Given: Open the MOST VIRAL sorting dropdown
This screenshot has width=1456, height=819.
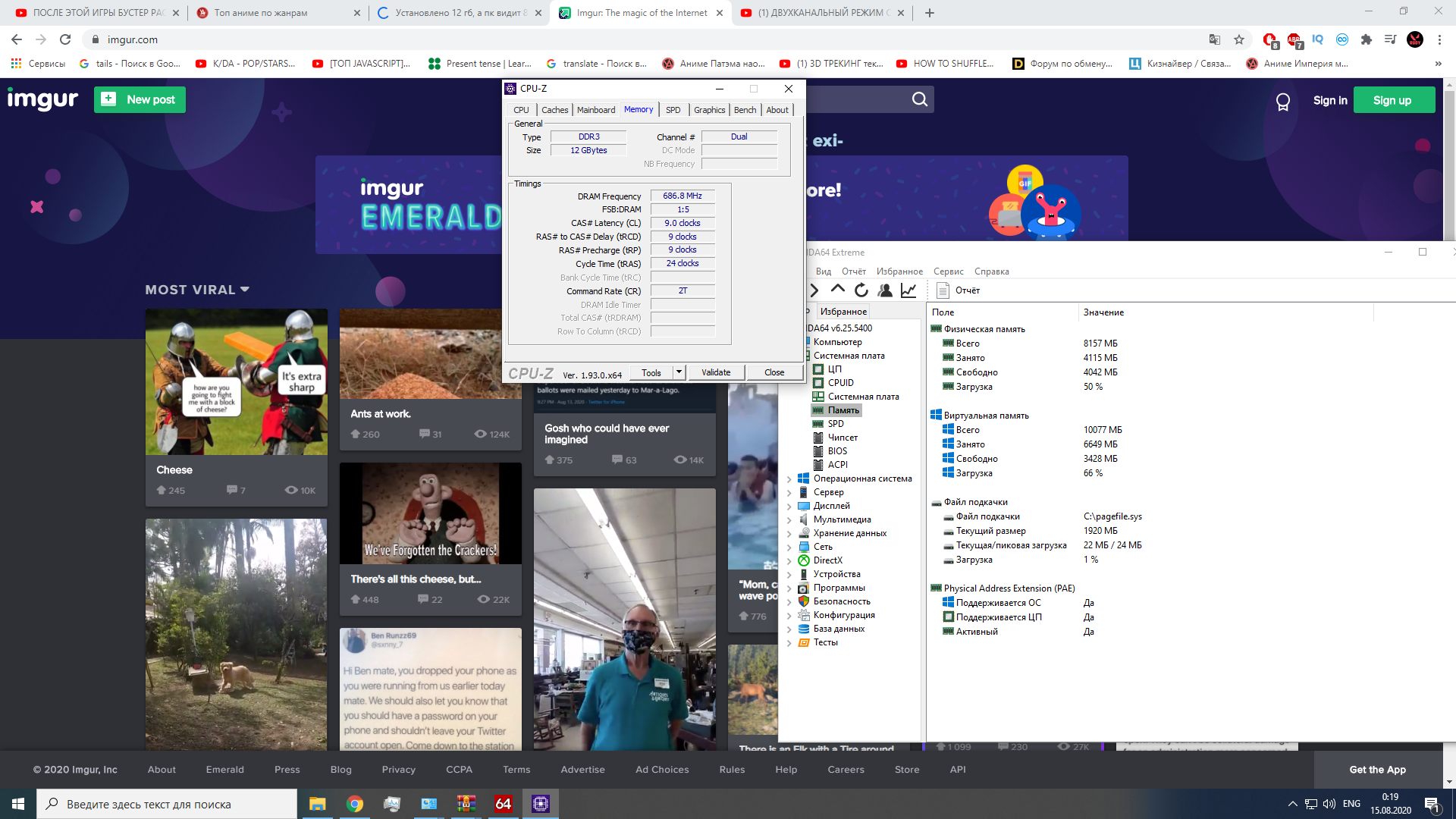Looking at the screenshot, I should tap(197, 290).
